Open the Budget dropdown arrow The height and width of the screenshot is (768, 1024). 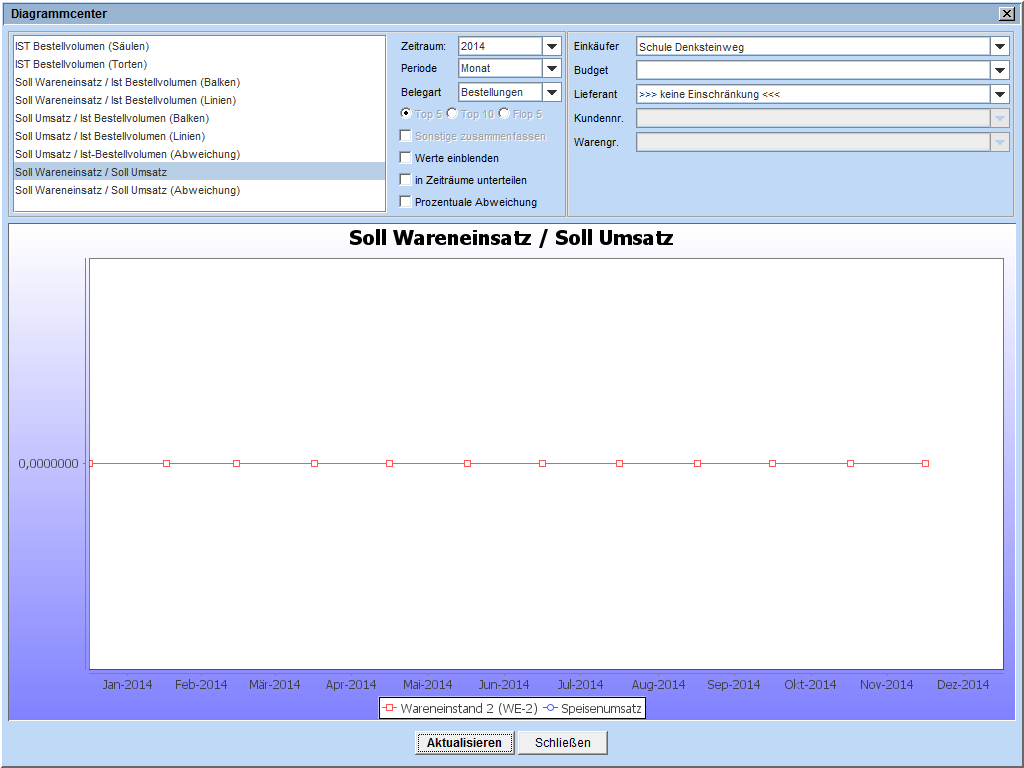pos(999,70)
